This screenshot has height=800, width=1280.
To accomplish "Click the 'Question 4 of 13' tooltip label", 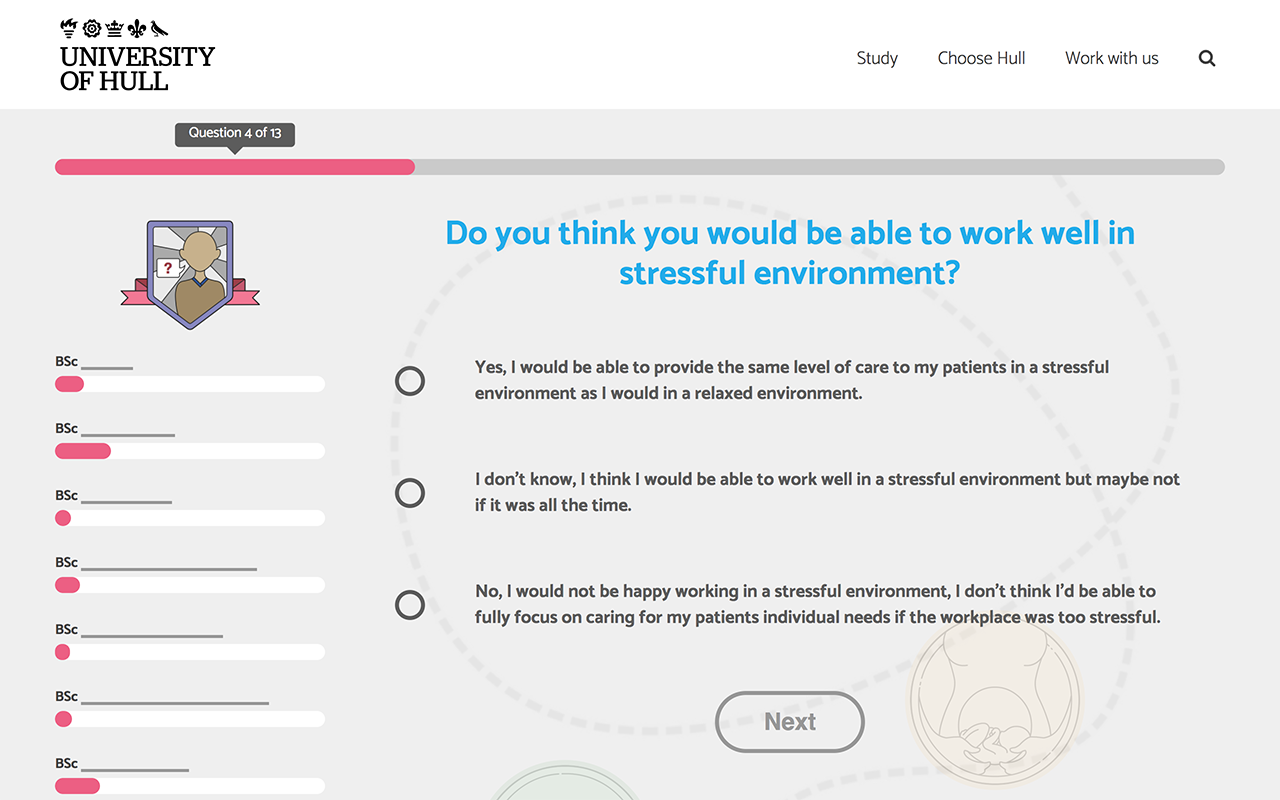I will (234, 132).
